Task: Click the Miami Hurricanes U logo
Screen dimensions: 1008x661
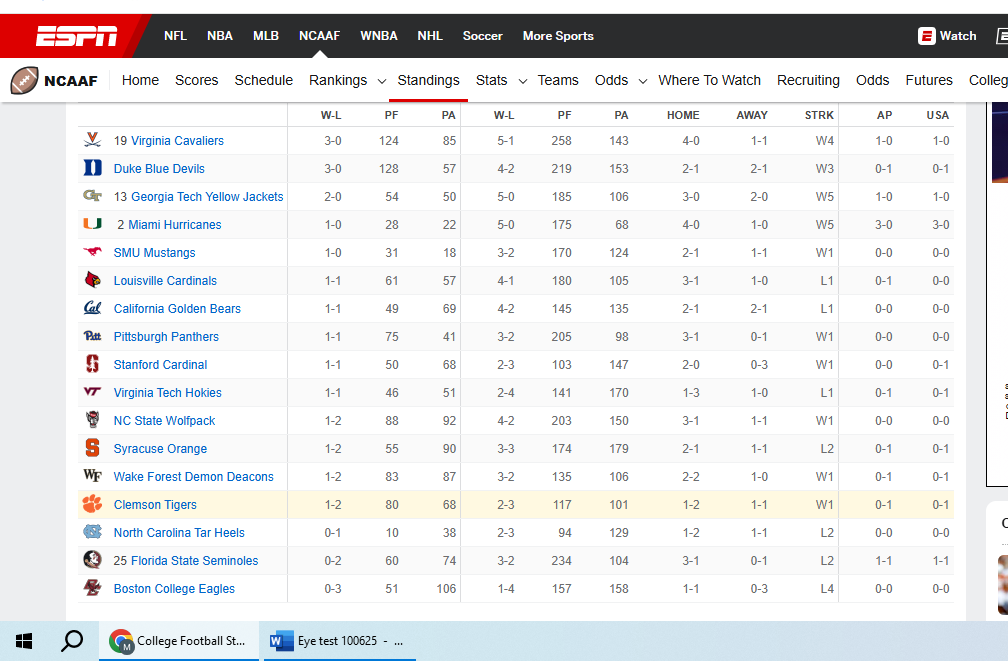Action: point(92,225)
